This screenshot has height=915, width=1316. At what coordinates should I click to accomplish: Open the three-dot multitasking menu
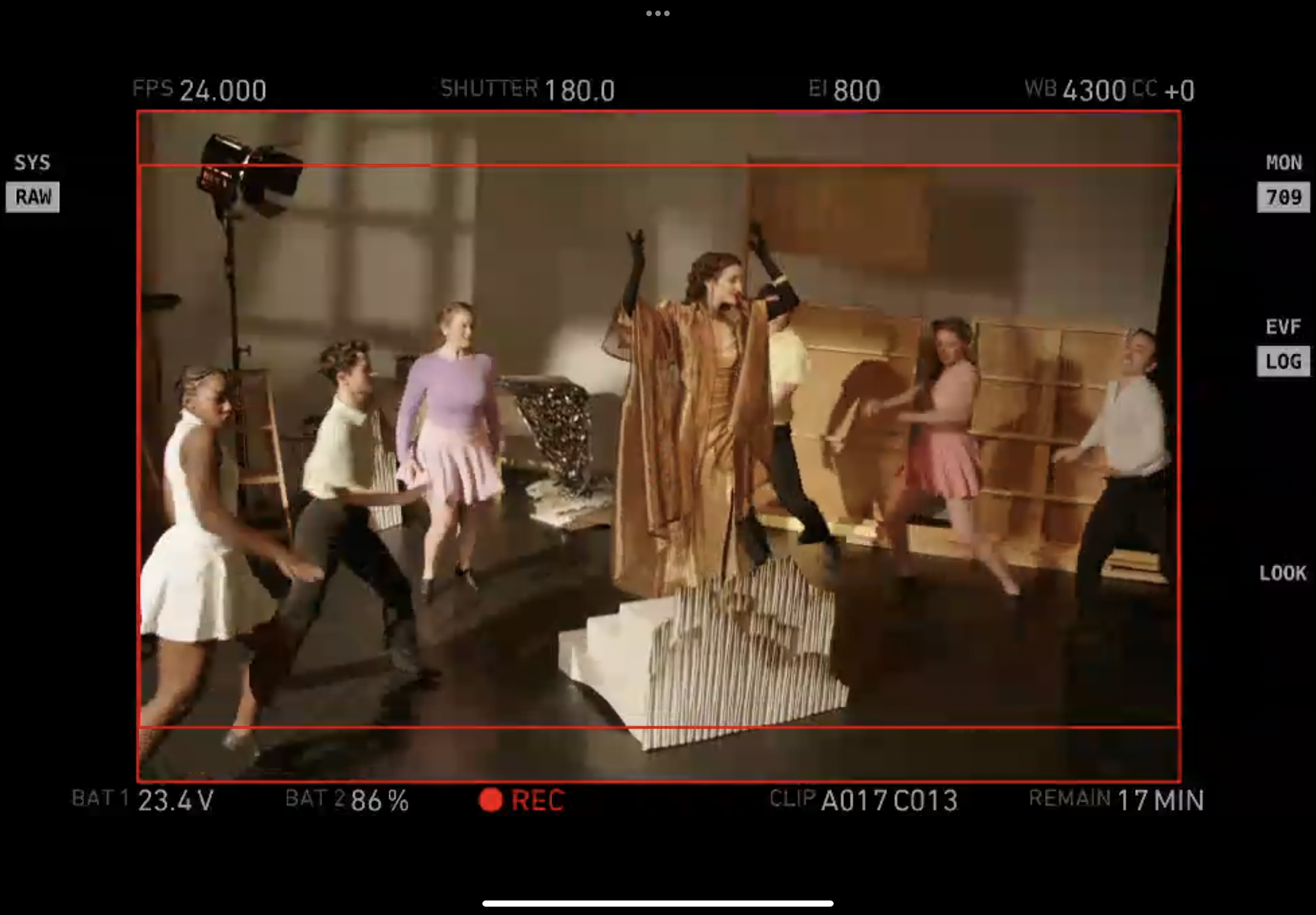[x=657, y=13]
